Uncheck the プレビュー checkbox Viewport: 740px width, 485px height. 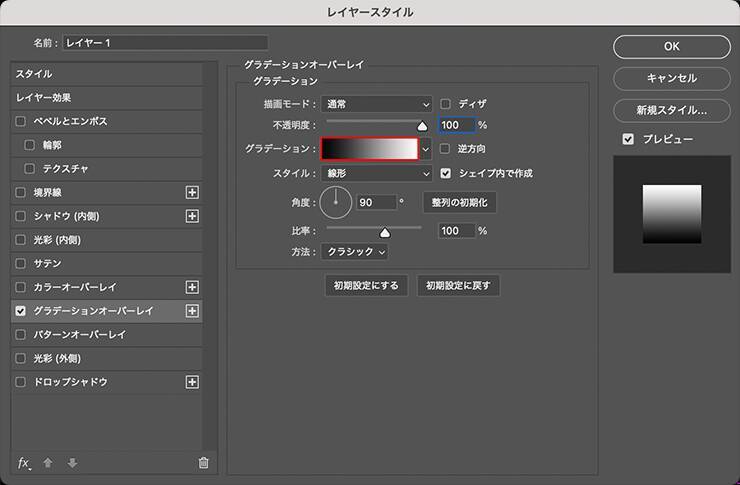(628, 139)
